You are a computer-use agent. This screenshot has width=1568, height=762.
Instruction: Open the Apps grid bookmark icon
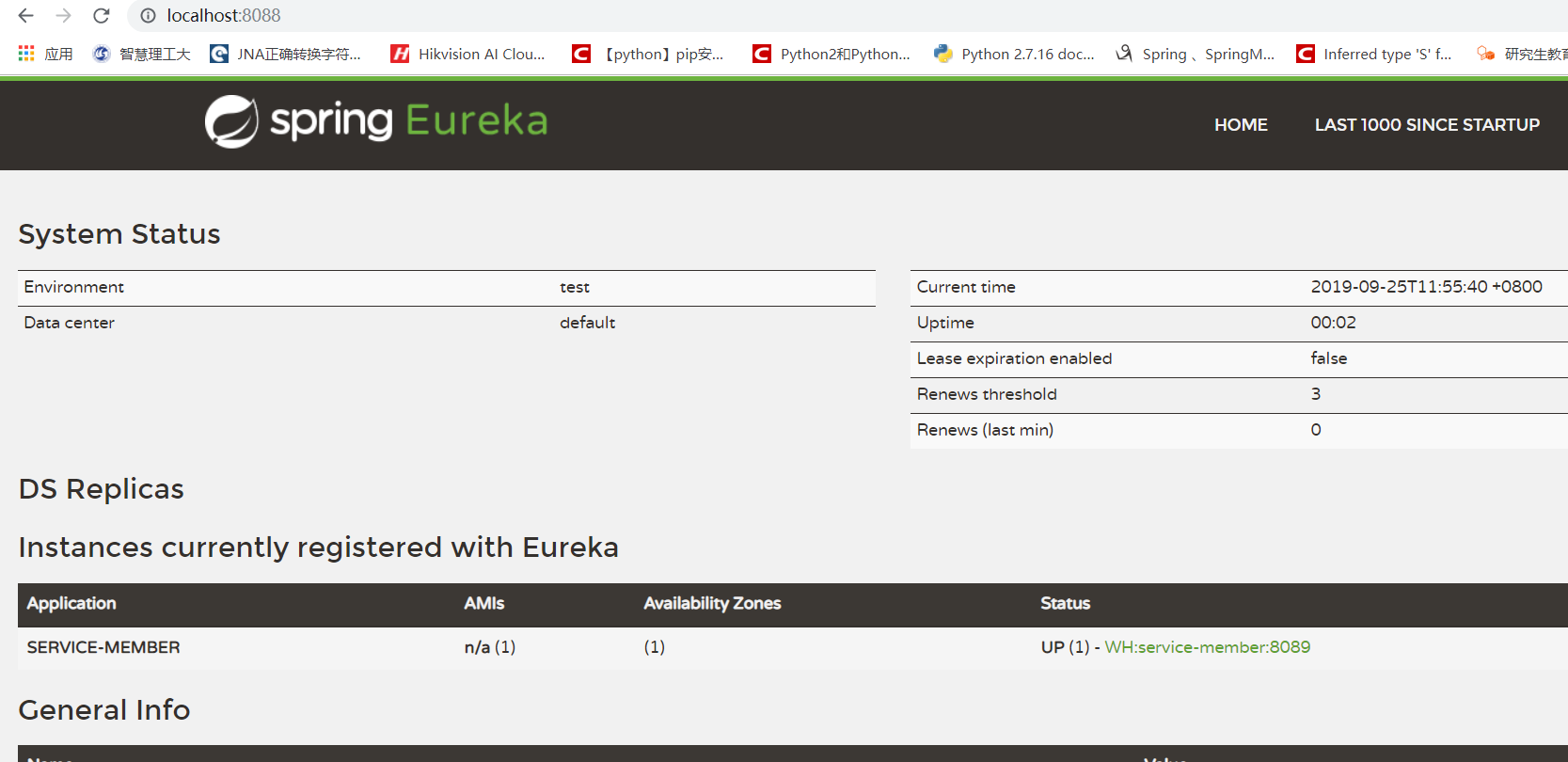tap(26, 54)
